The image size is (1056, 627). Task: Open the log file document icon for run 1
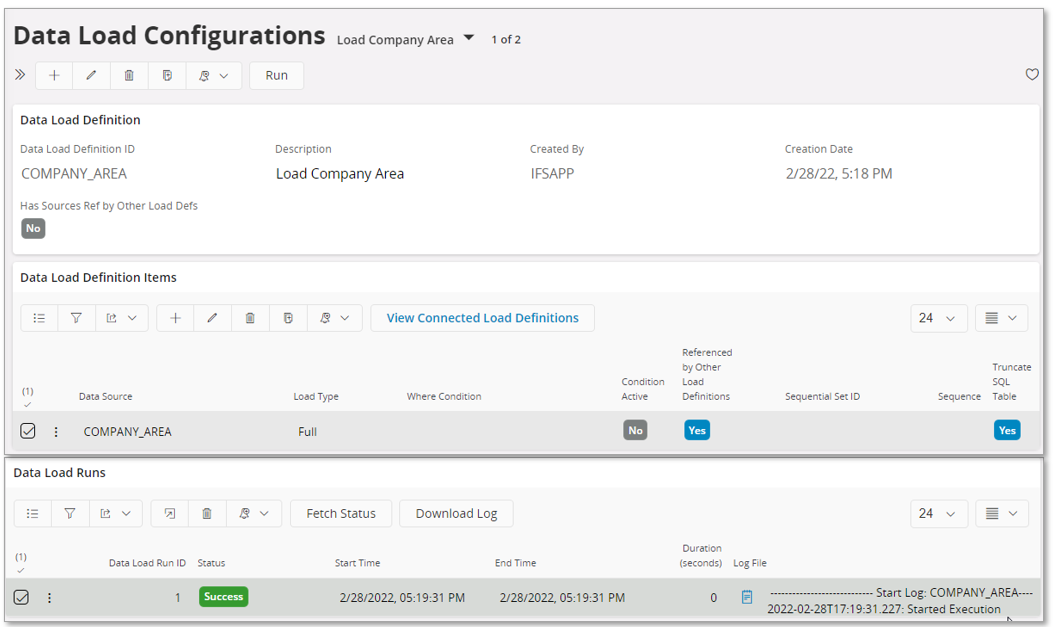746,597
